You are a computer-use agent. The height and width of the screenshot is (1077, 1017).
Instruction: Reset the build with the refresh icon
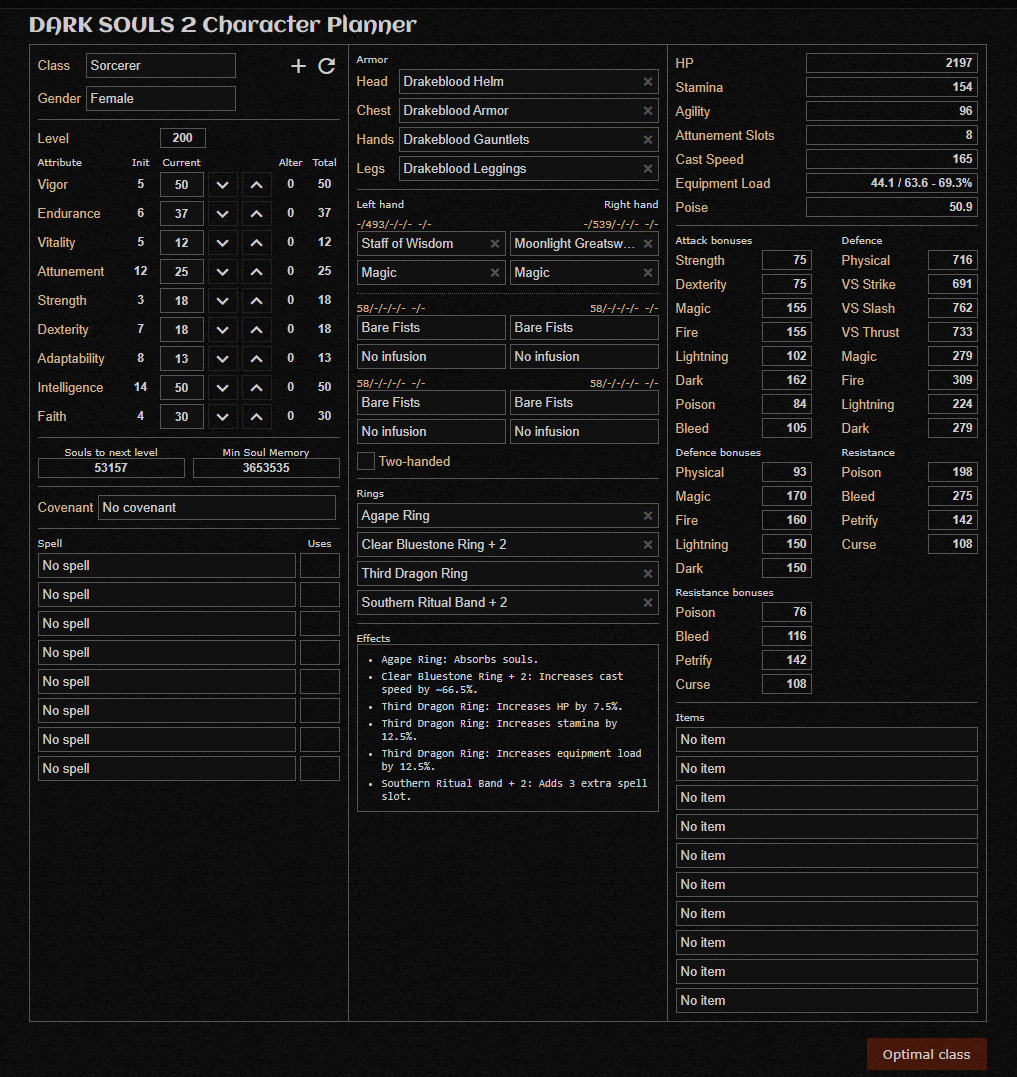click(327, 66)
